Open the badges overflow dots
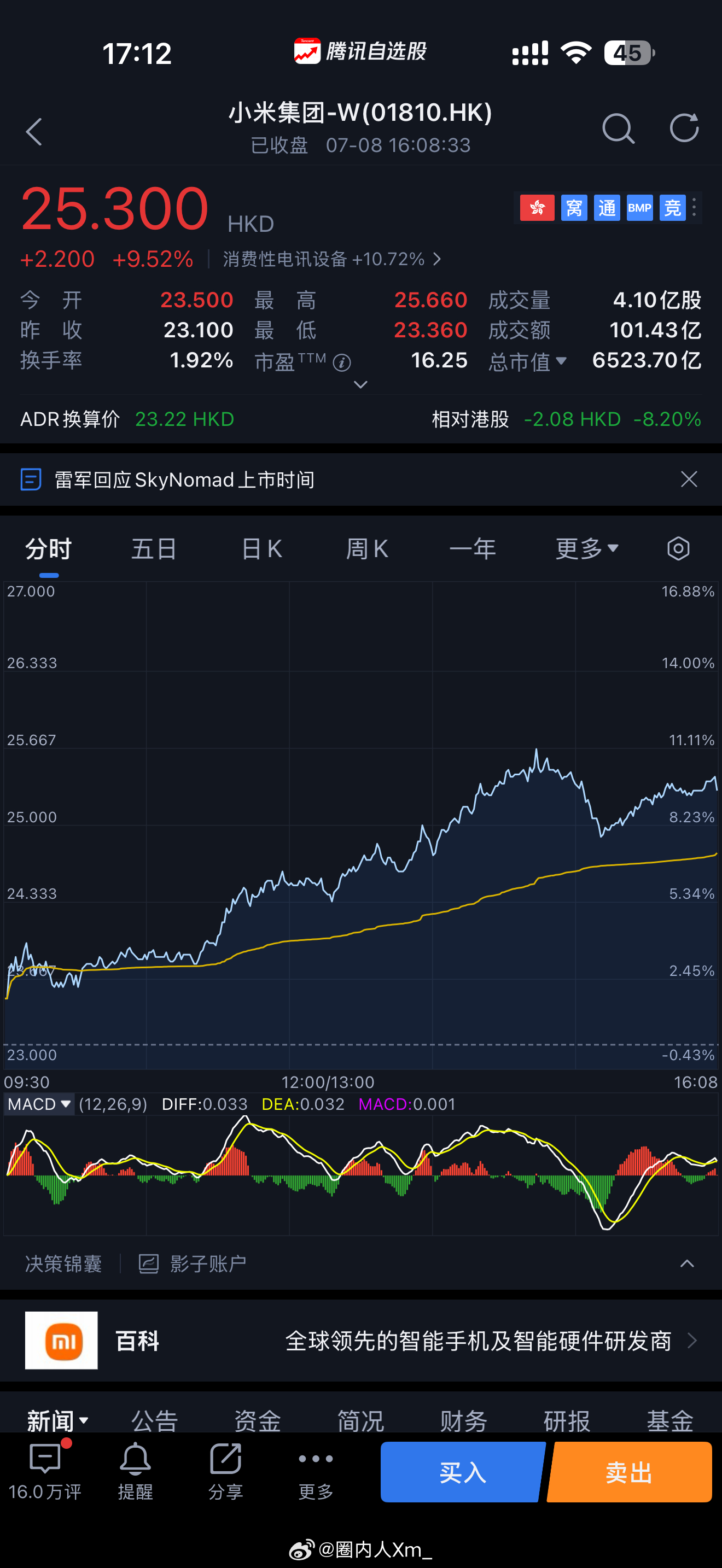This screenshot has height=1568, width=722. tap(694, 208)
